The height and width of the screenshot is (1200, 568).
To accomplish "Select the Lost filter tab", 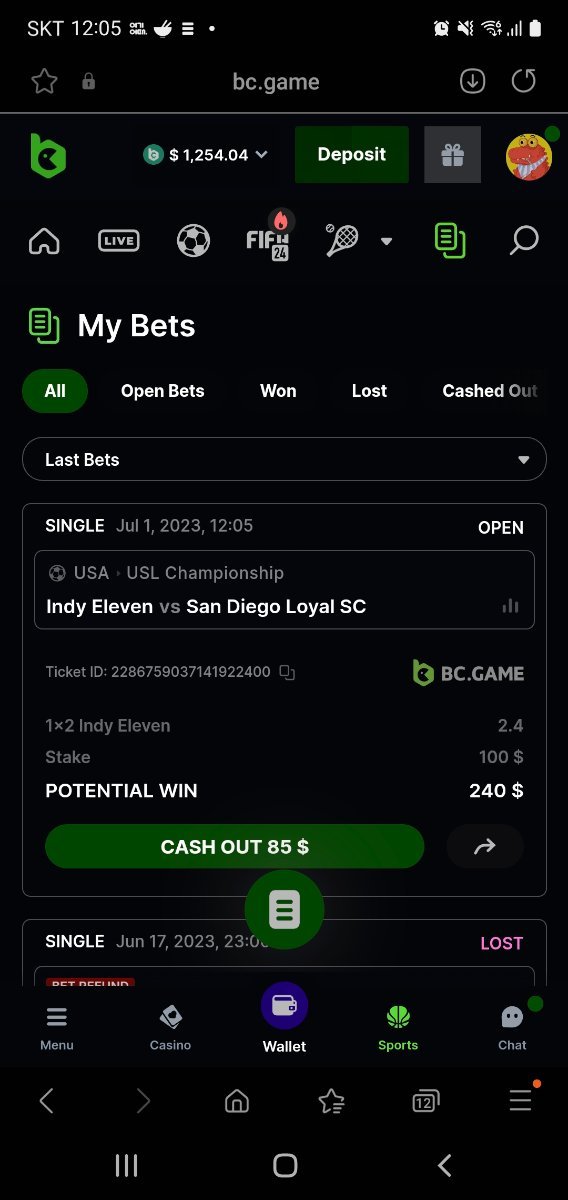I will [x=369, y=391].
